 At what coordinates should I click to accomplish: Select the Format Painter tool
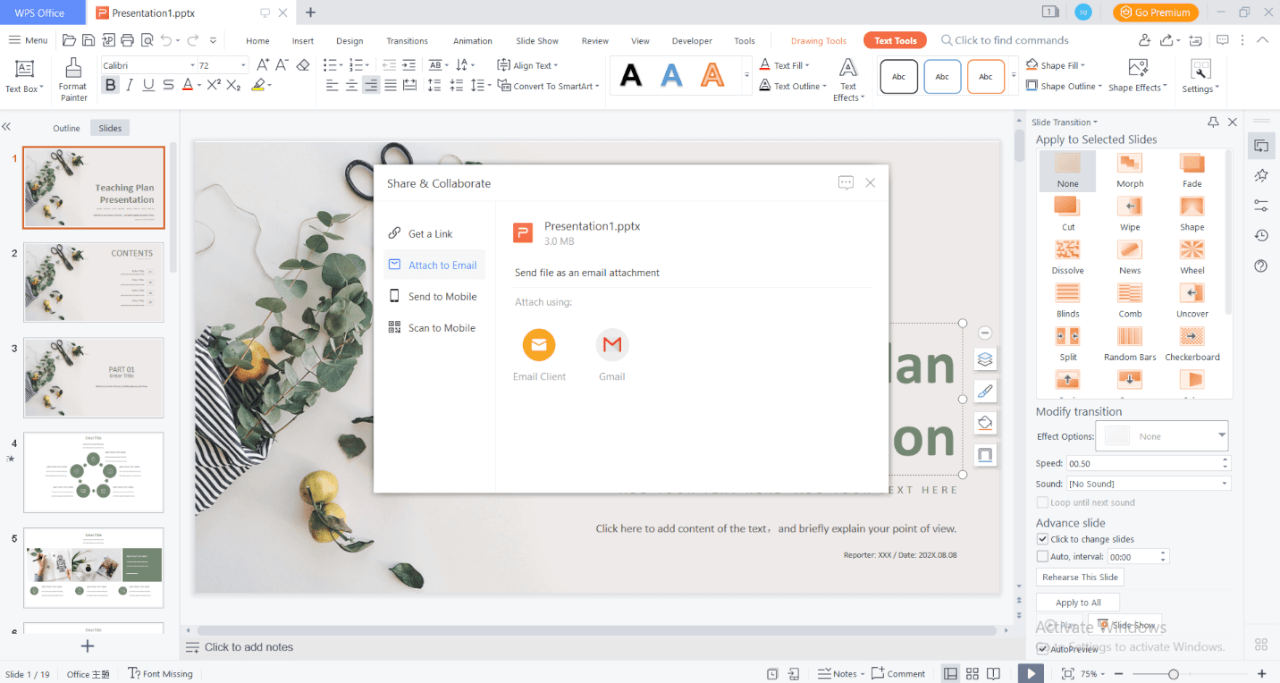pos(73,78)
